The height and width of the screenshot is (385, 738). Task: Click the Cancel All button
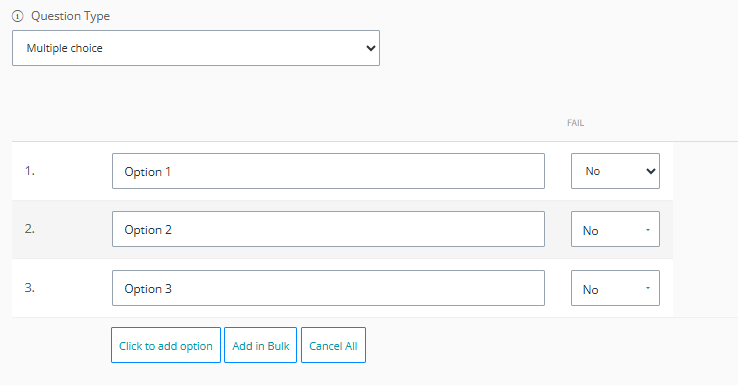click(x=333, y=345)
